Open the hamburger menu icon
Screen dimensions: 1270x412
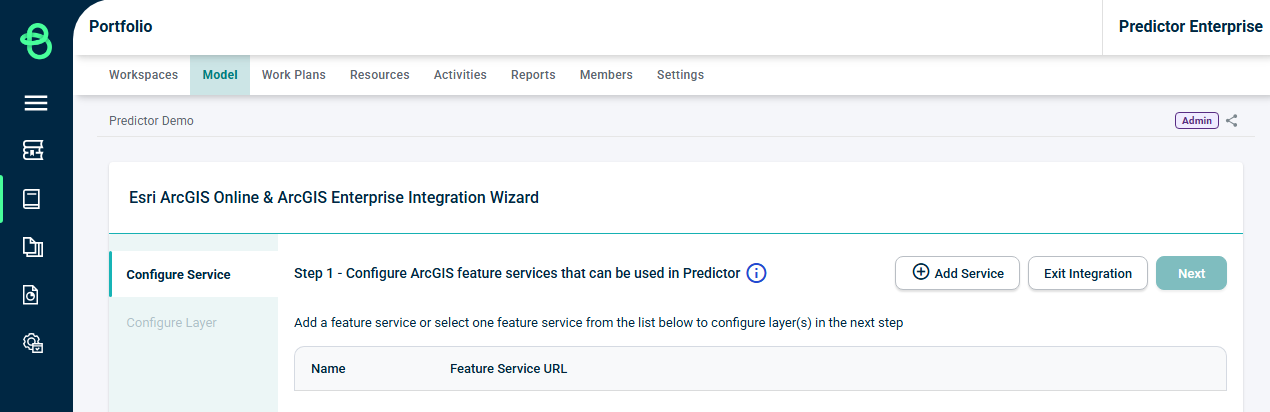pos(36,103)
